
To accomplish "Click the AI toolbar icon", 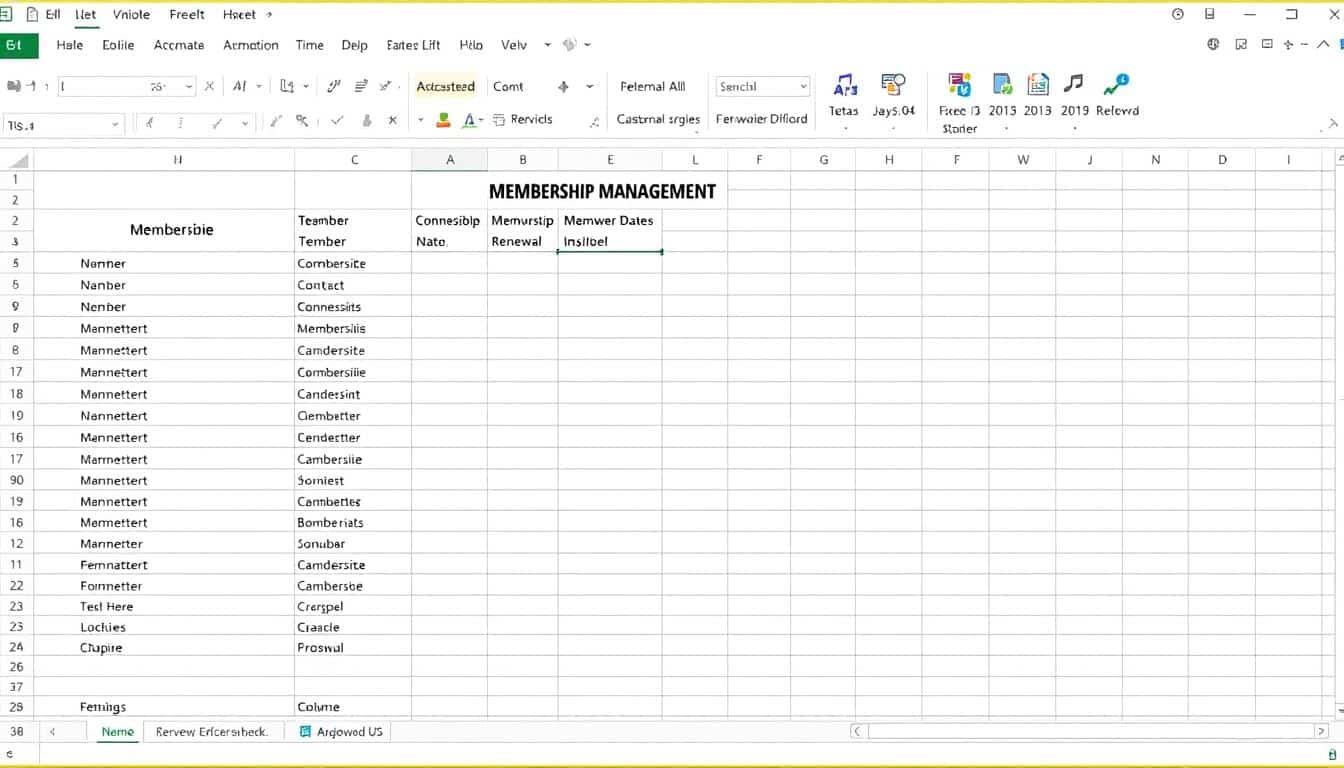I will (x=240, y=86).
